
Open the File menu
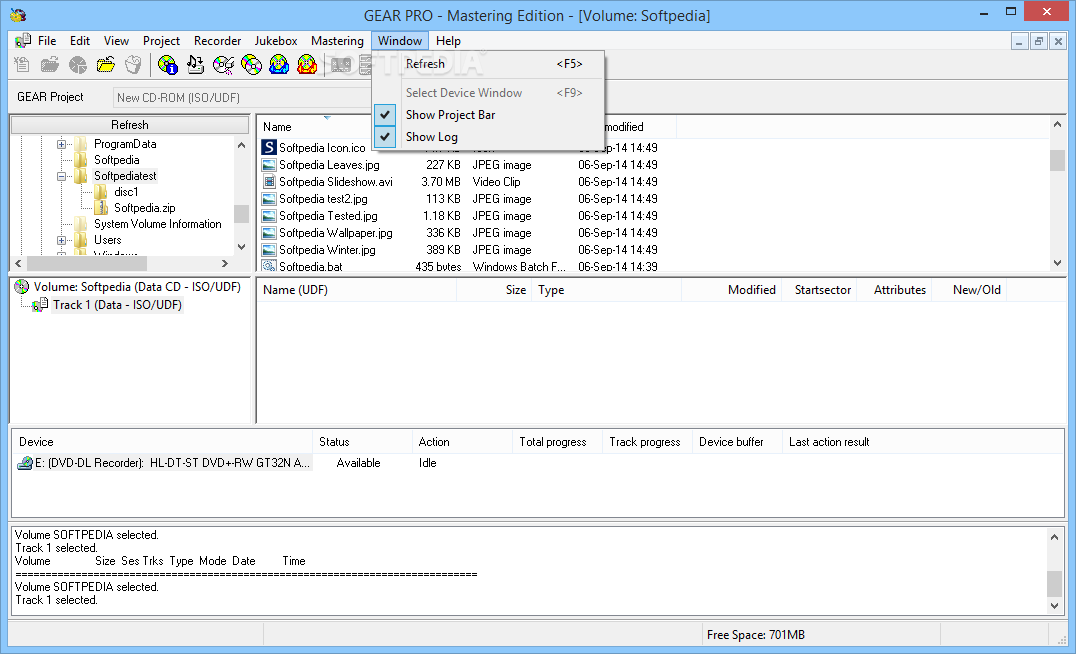[47, 40]
